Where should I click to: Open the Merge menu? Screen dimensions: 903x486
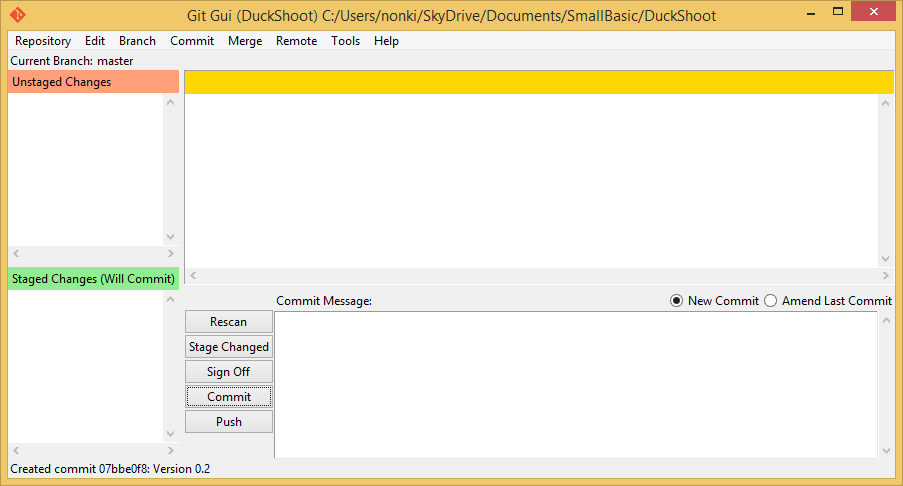tap(245, 41)
